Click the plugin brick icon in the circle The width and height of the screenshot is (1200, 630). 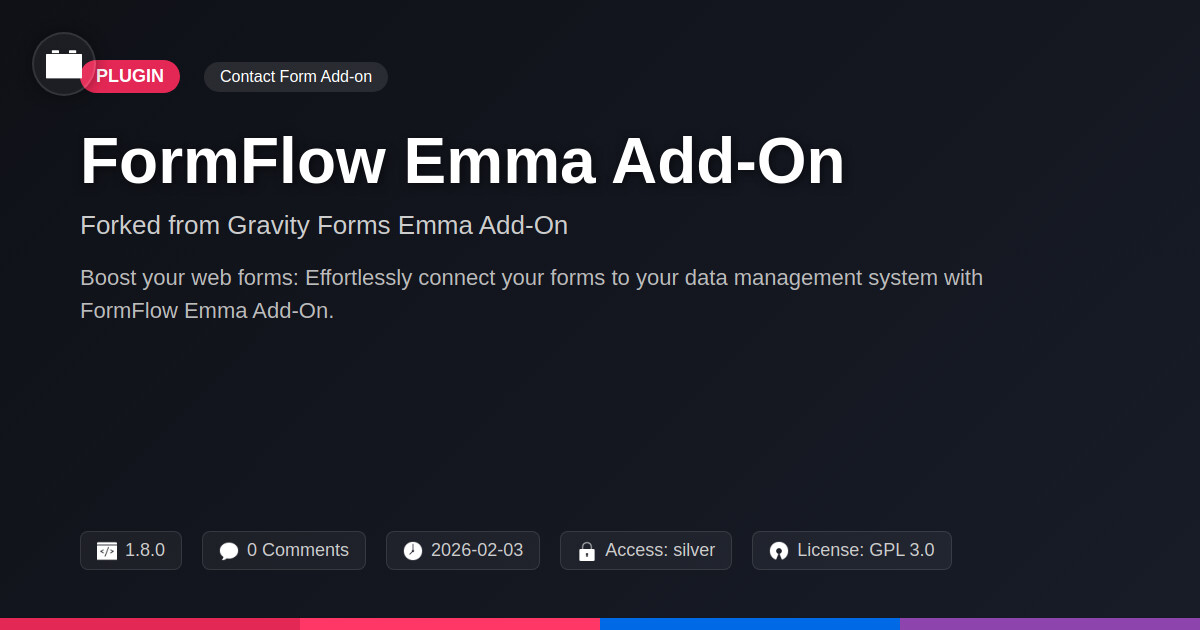(64, 64)
